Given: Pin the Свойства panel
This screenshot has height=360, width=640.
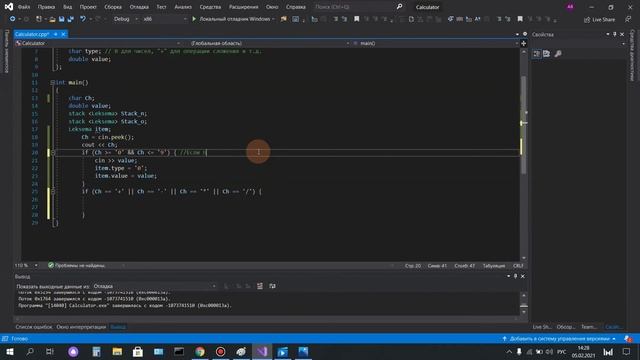Looking at the screenshot, I should (x=615, y=34).
